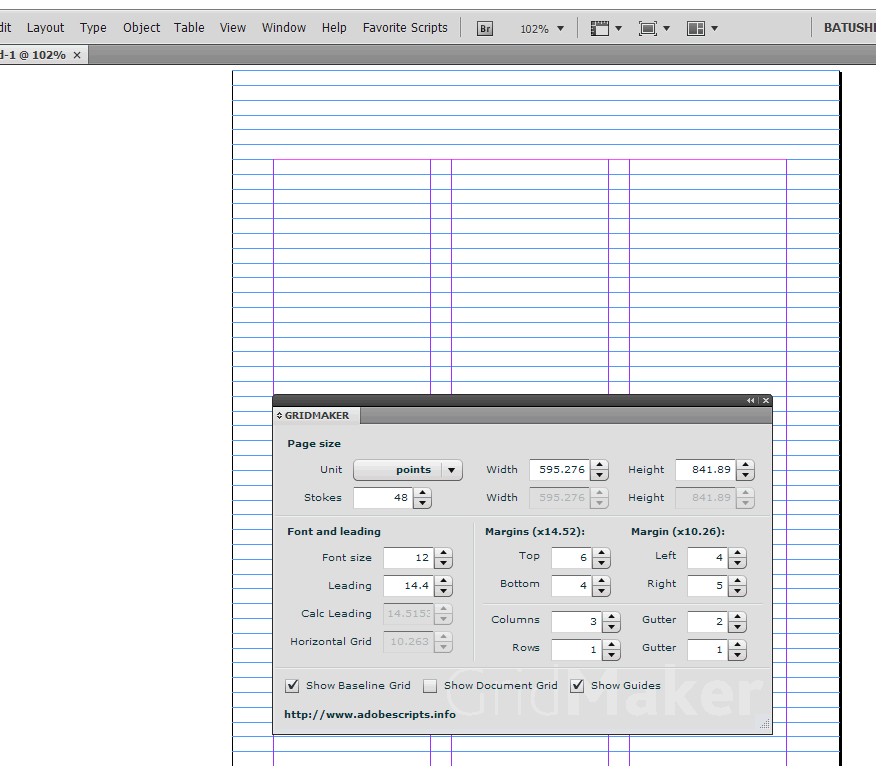Open the Window menu
The image size is (876, 766).
pyautogui.click(x=284, y=27)
